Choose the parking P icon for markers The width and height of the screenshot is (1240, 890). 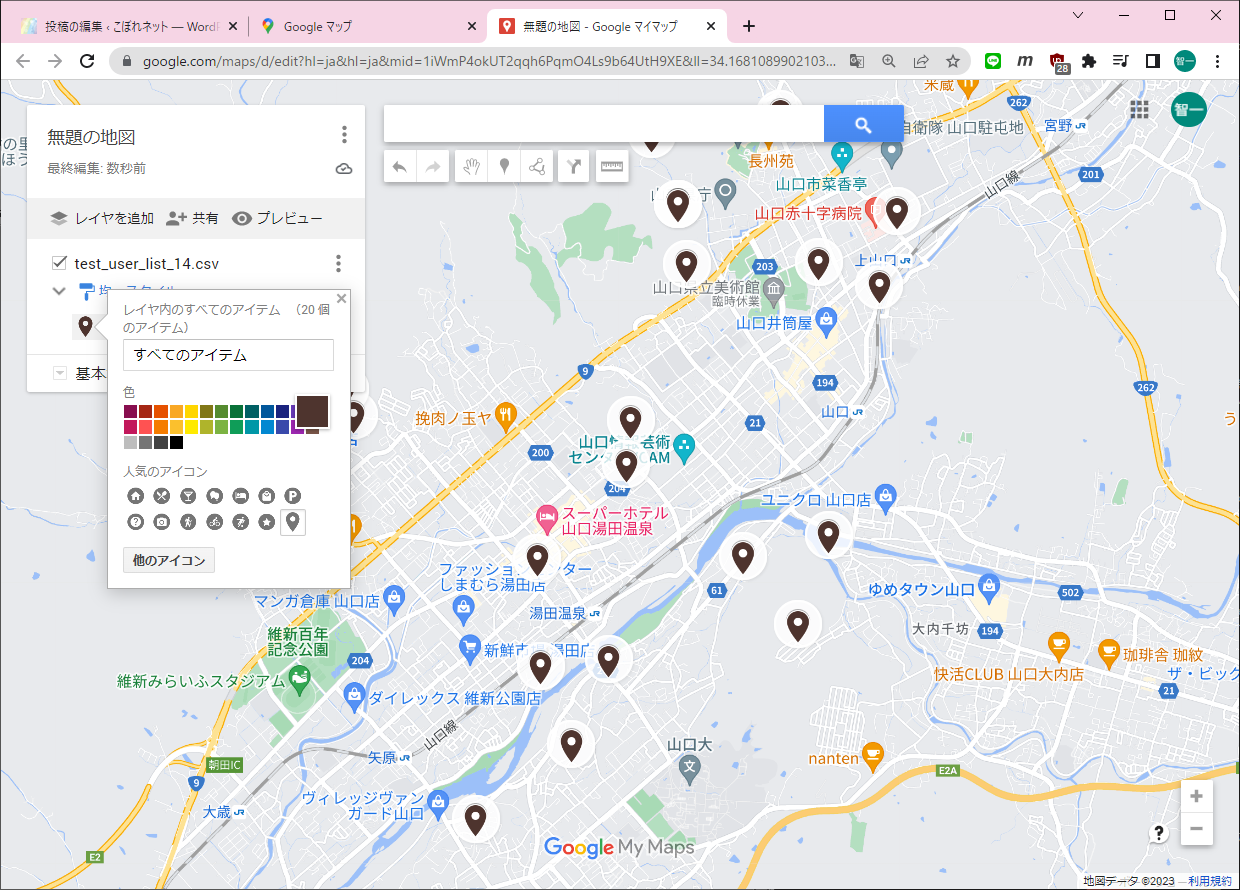tap(292, 495)
